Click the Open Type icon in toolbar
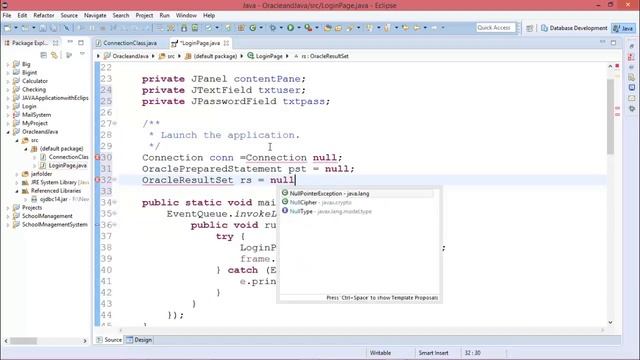Image resolution: width=640 pixels, height=360 pixels. (x=327, y=28)
